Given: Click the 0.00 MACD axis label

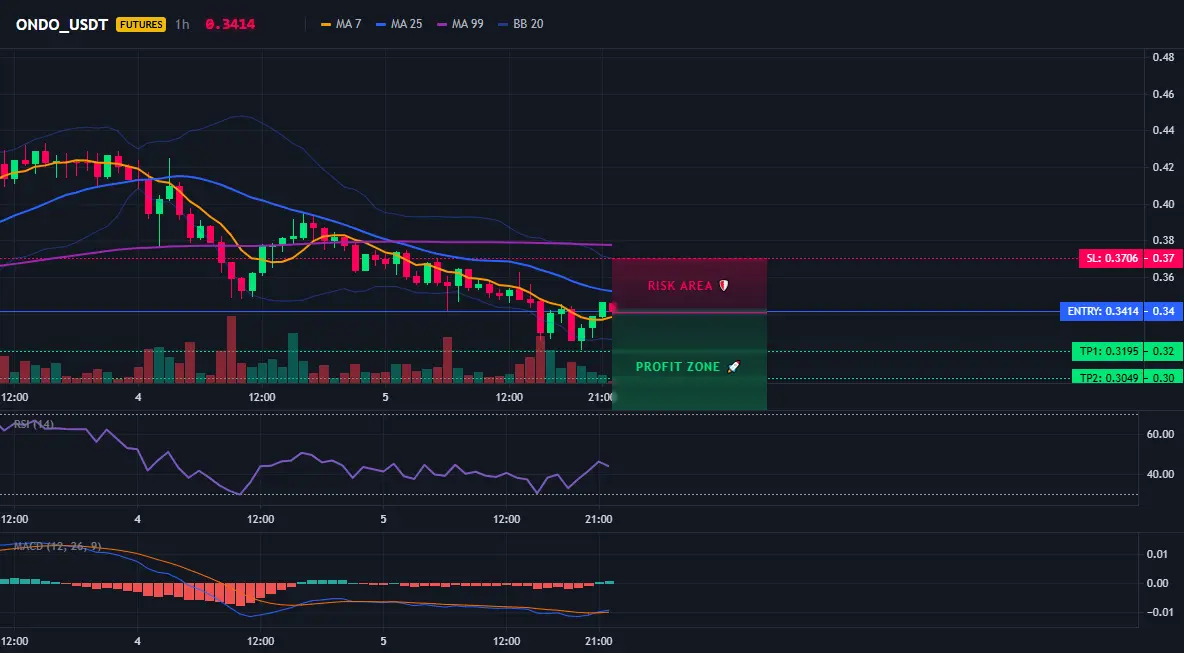Looking at the screenshot, I should tap(1158, 583).
